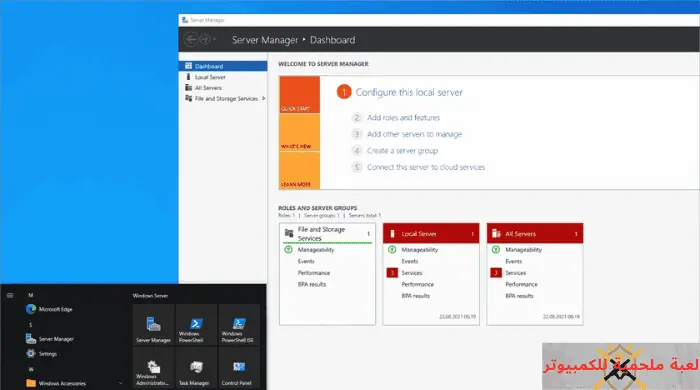Click BPA results in the Local Server tile
The image size is (700, 390).
click(415, 296)
